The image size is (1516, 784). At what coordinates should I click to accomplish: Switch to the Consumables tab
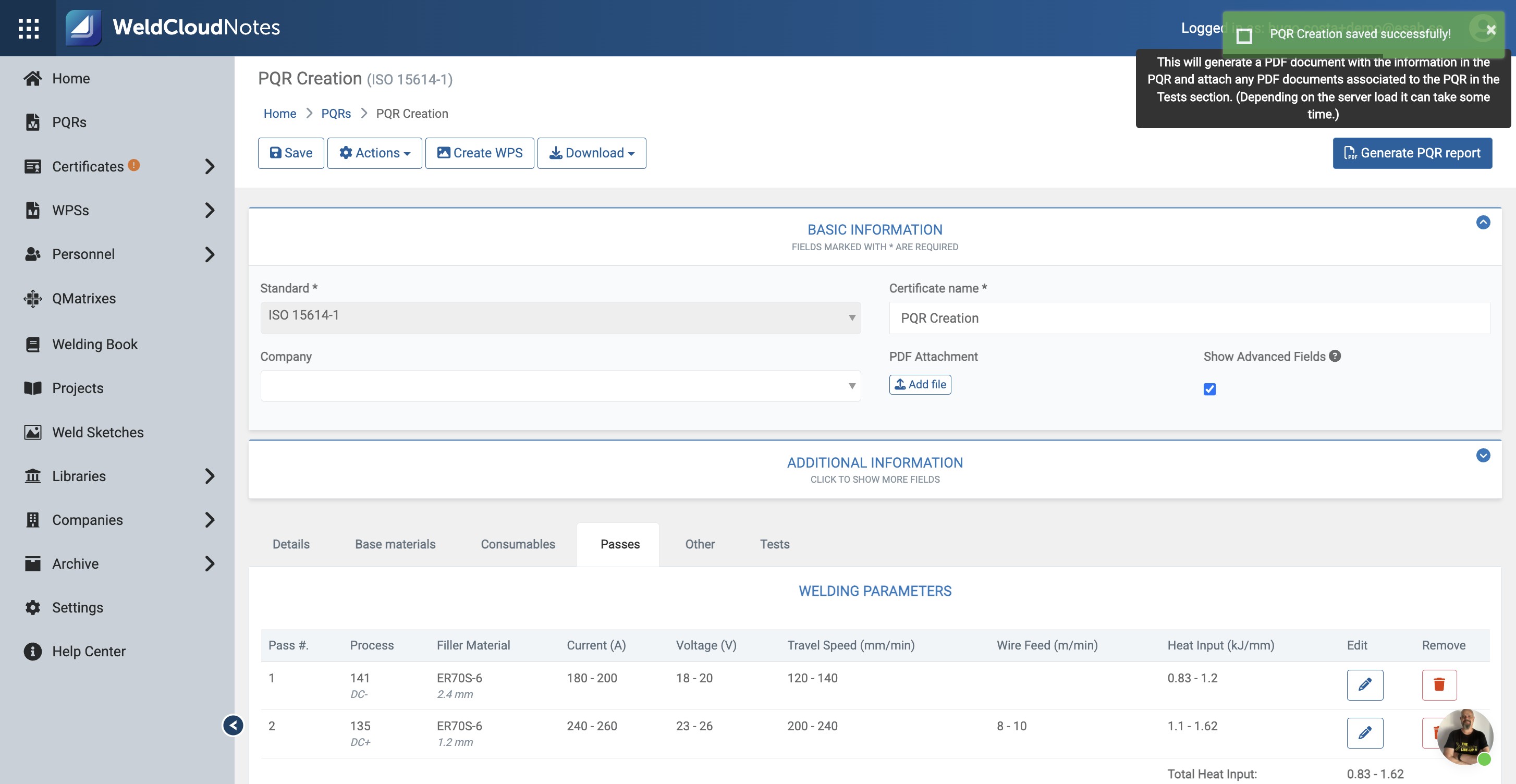(x=518, y=544)
